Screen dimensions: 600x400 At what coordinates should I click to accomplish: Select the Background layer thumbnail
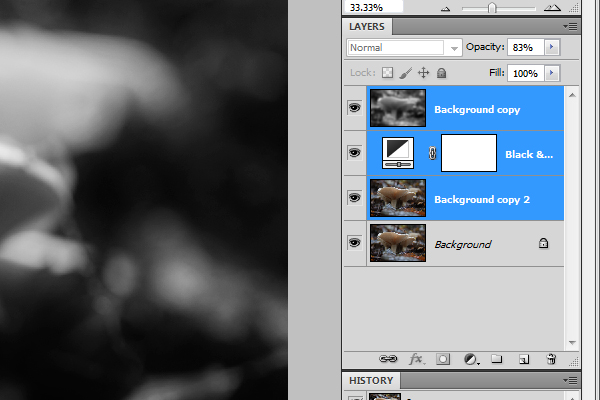(x=398, y=243)
